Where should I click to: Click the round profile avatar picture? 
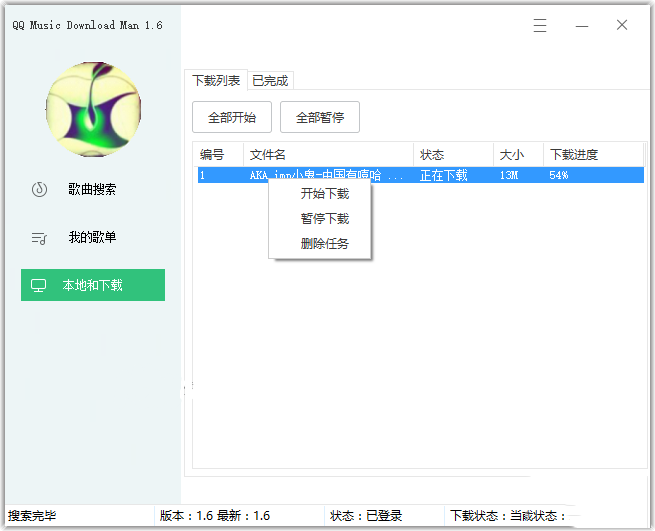(x=94, y=109)
